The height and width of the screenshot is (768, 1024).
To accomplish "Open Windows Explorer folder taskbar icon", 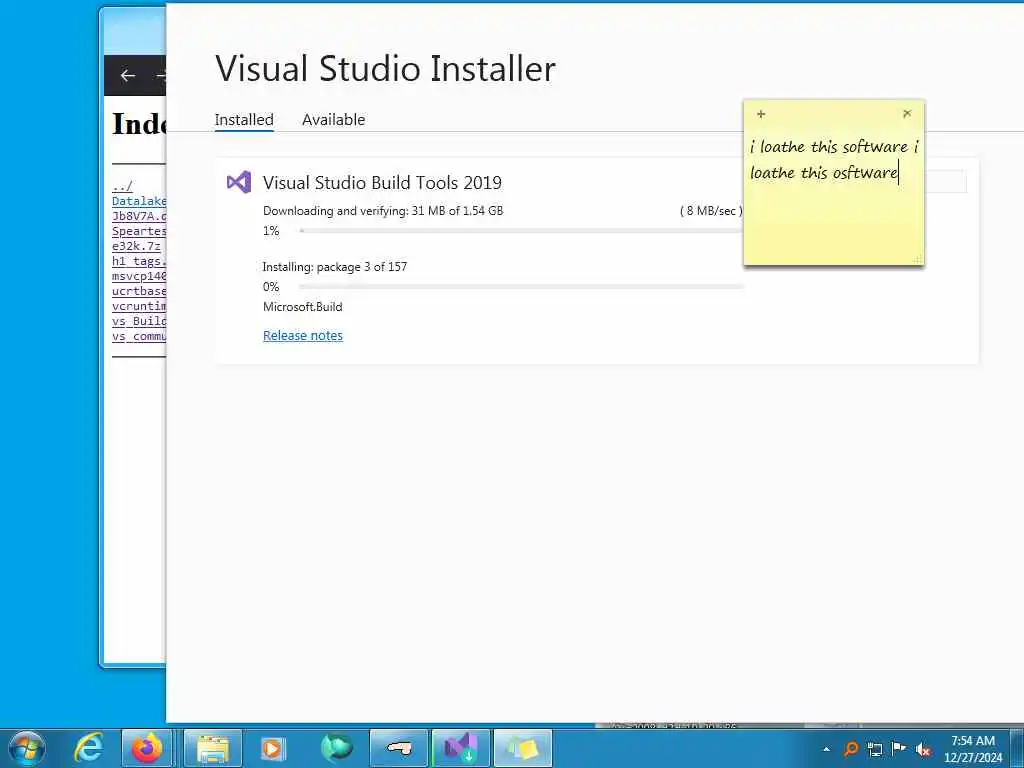I will 213,748.
